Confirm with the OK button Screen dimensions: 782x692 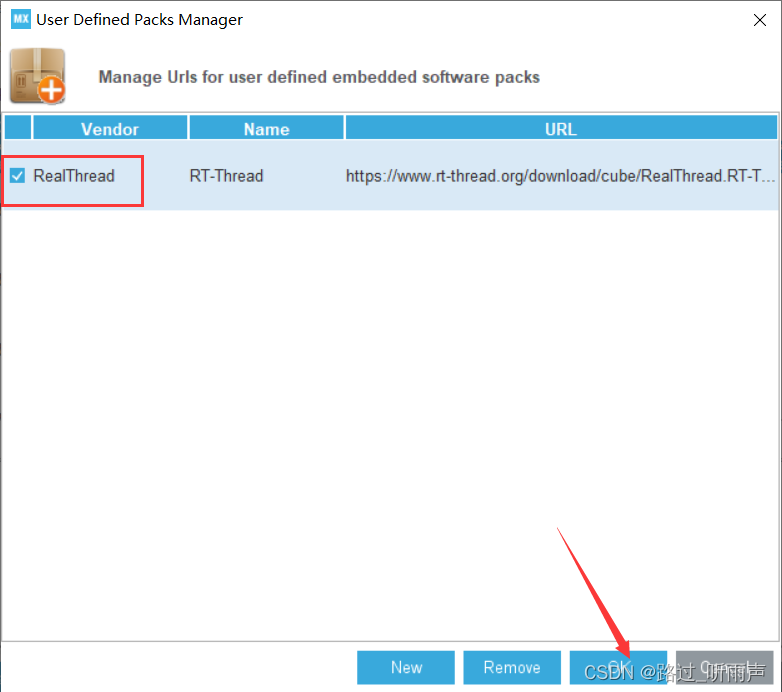(x=618, y=667)
